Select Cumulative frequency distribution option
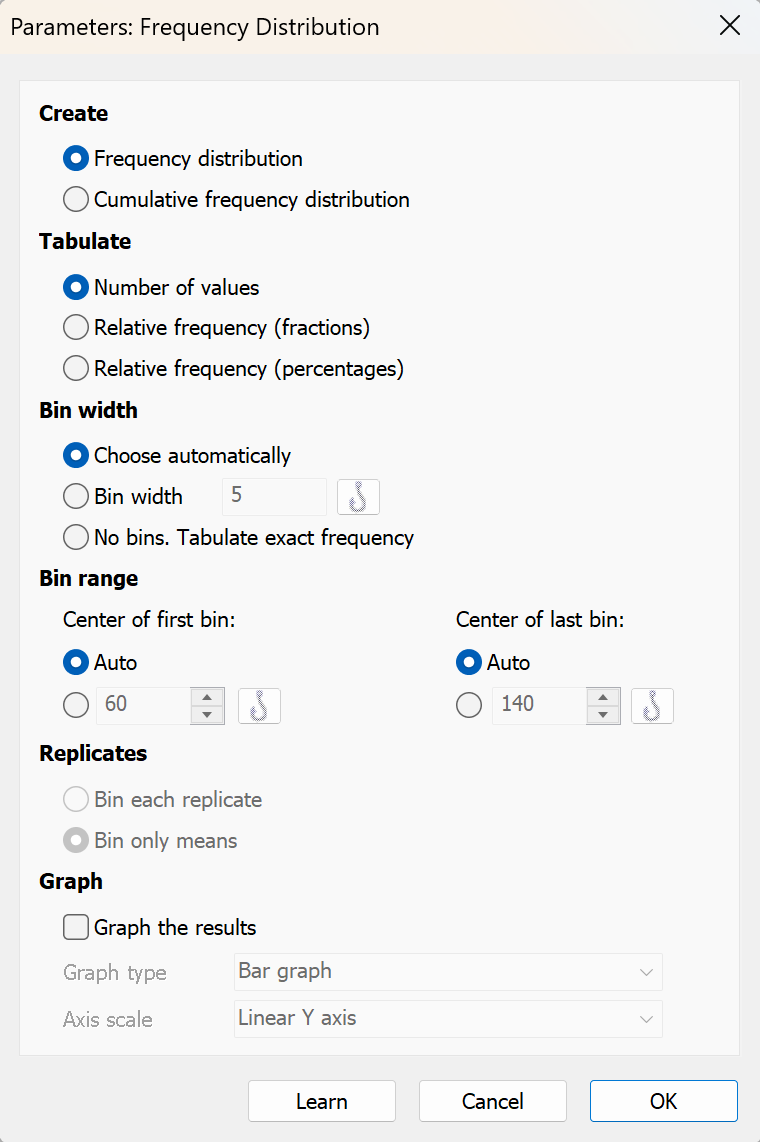Viewport: 760px width, 1142px height. click(76, 200)
